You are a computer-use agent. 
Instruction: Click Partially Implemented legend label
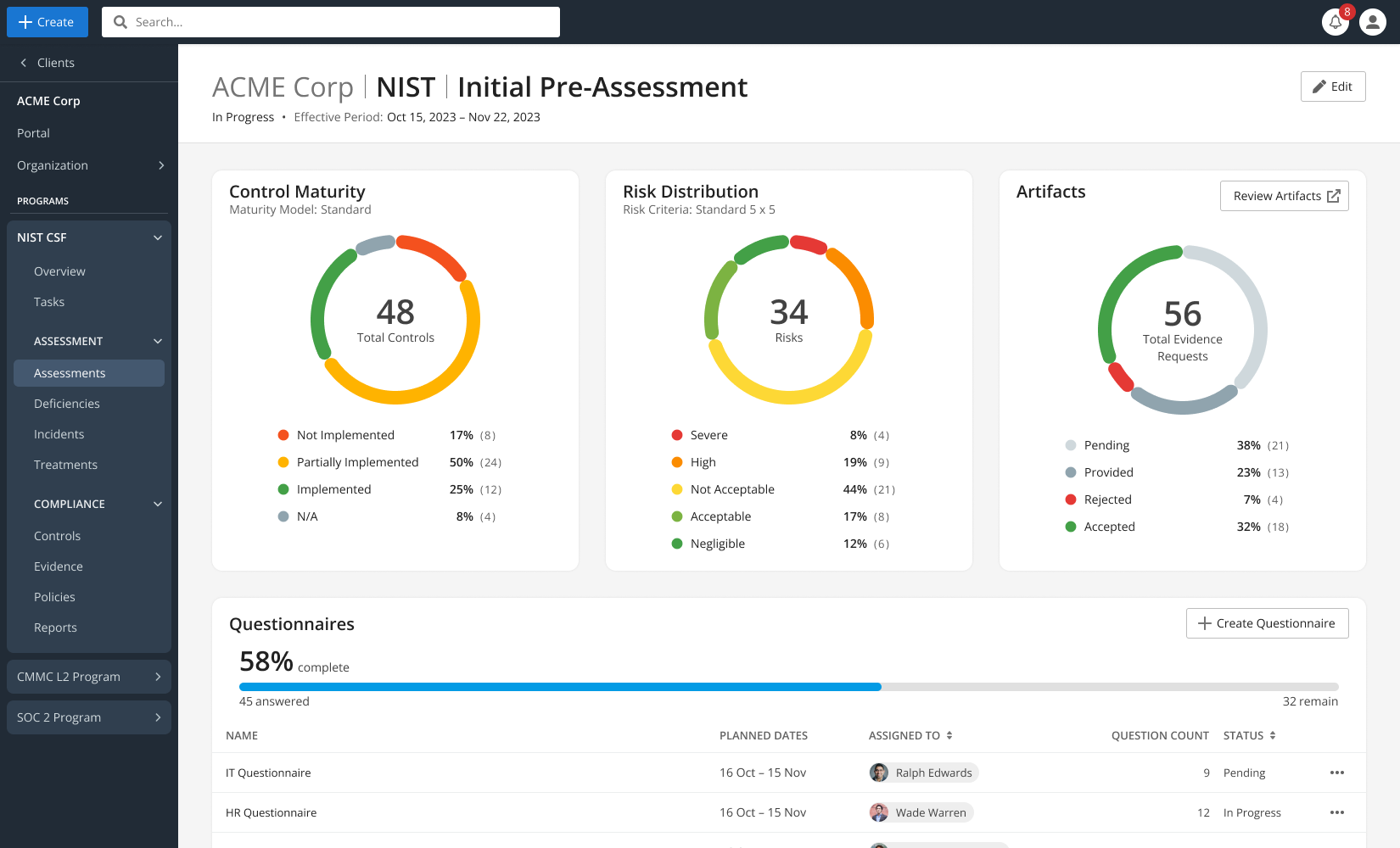point(358,462)
